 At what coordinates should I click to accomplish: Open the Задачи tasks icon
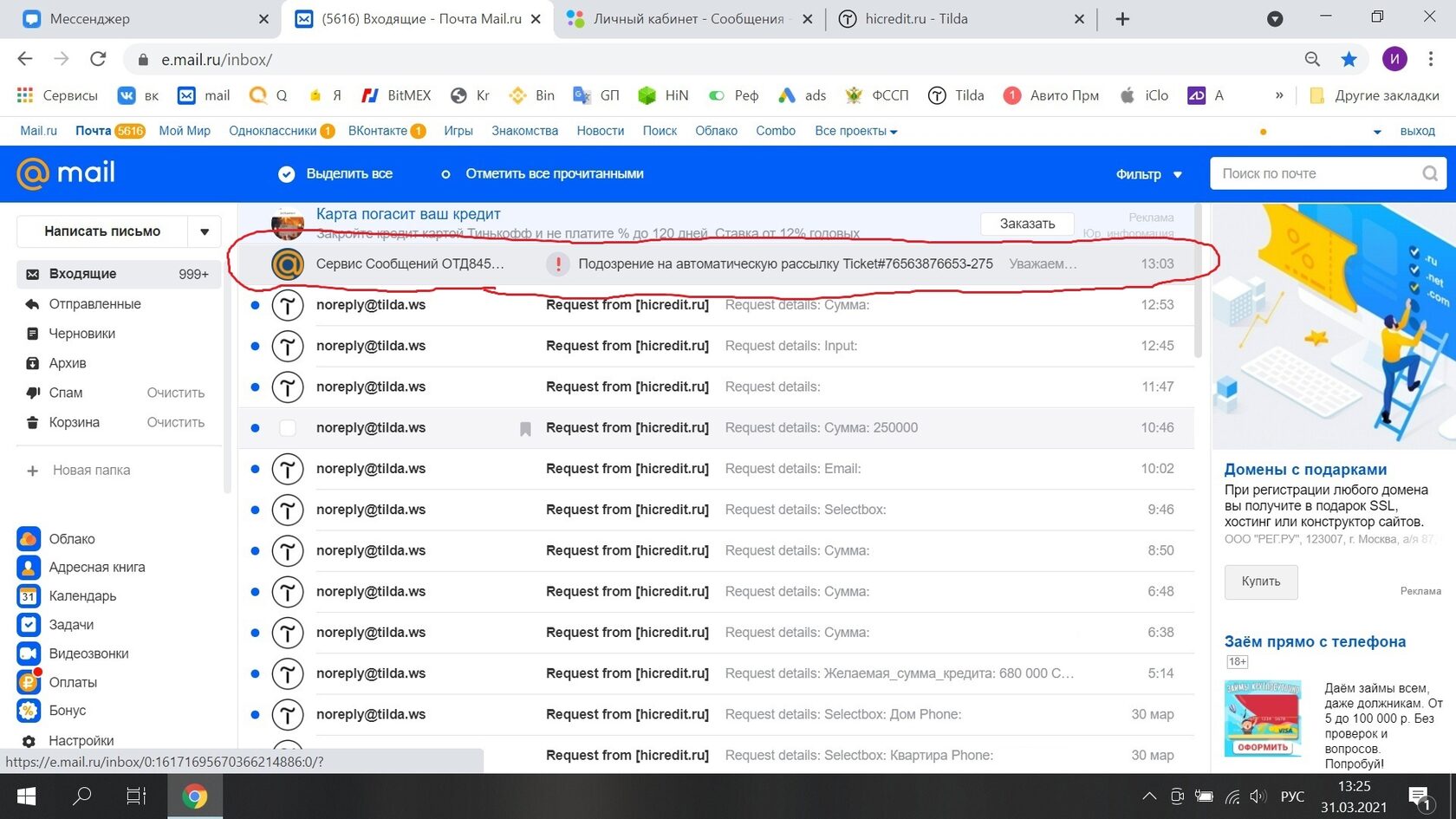tap(29, 624)
